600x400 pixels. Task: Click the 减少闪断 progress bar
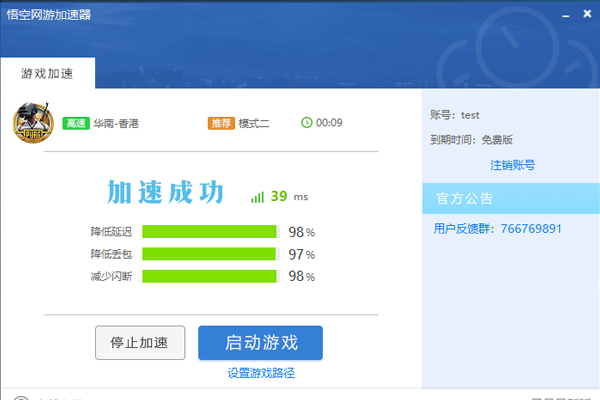(x=209, y=276)
